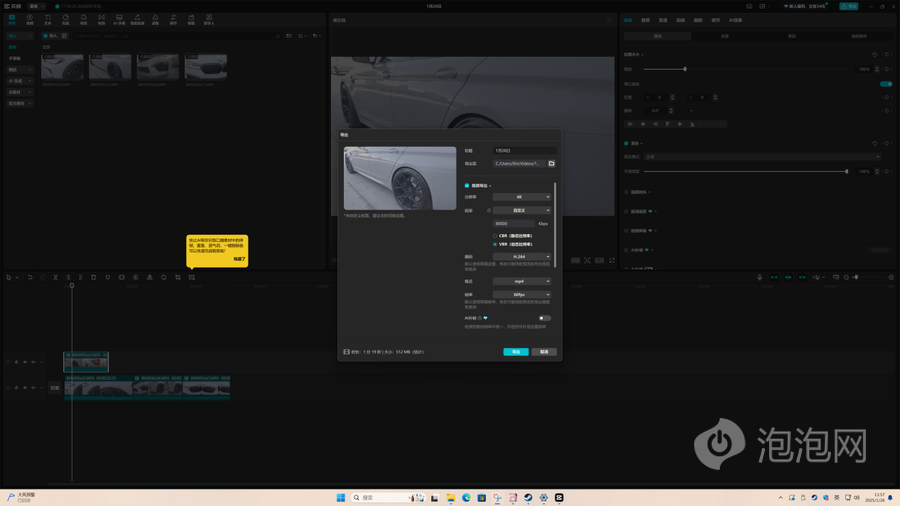900x506 pixels.
Task: Click the teal Export button in dialog
Action: (x=515, y=352)
